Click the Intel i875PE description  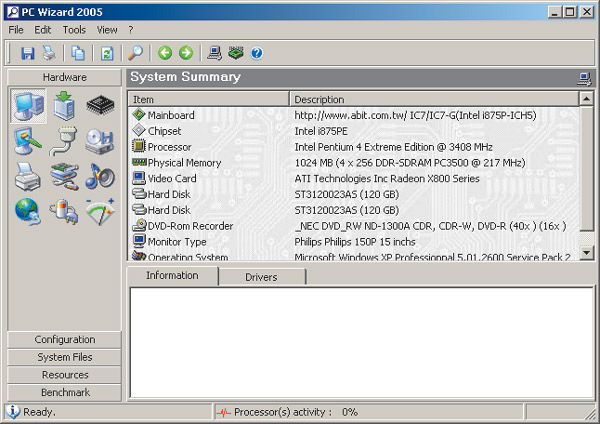(321, 131)
